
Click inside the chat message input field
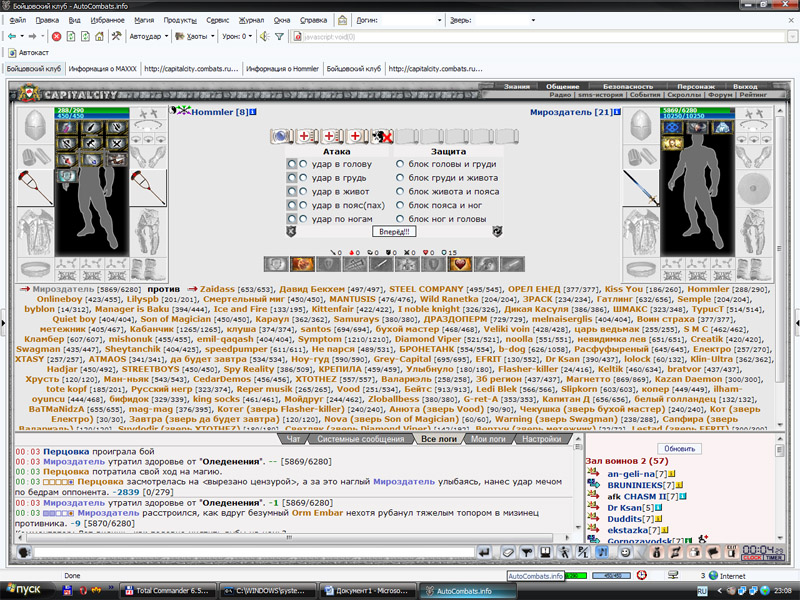(254, 552)
